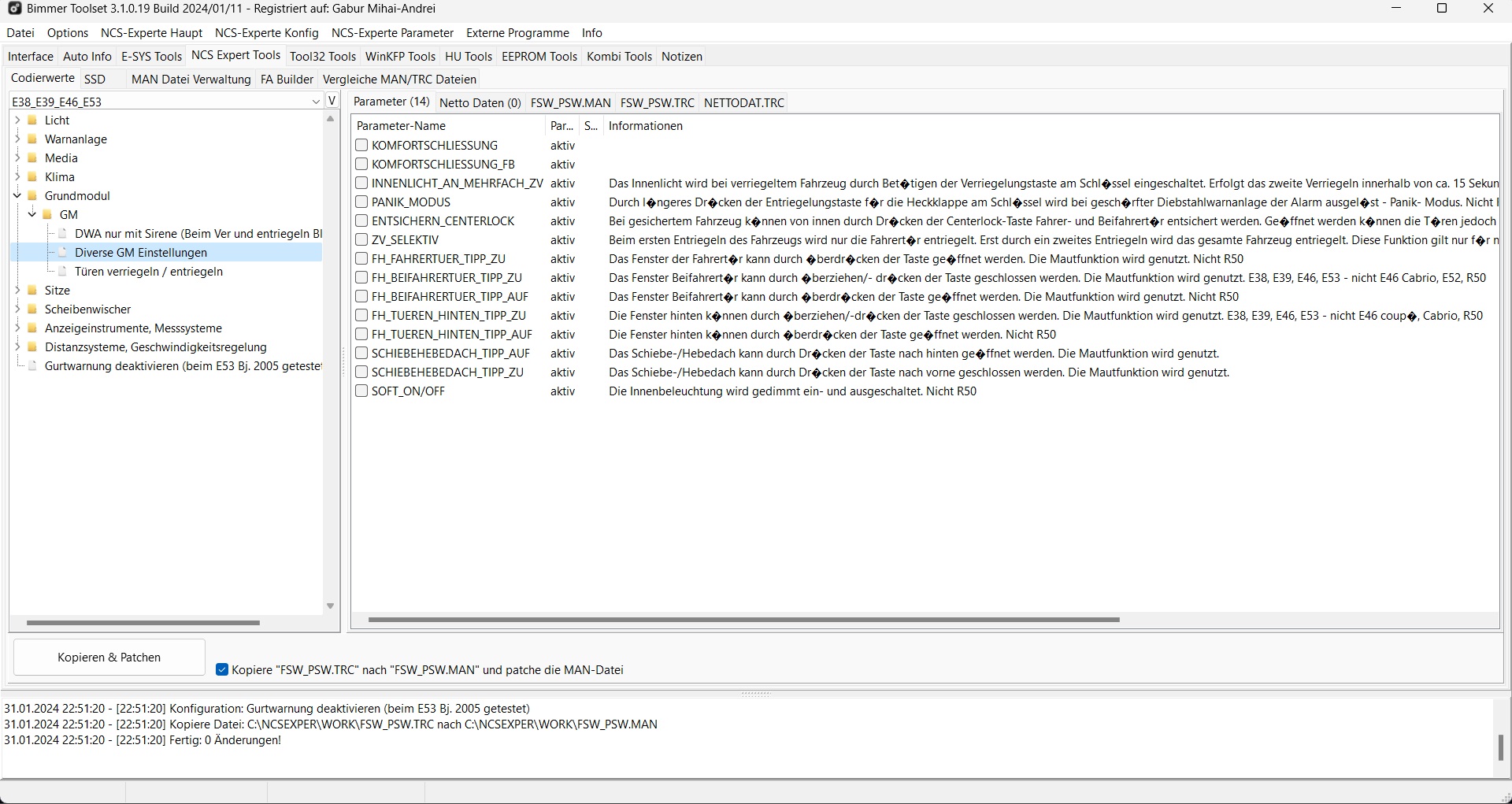This screenshot has height=804, width=1512.
Task: Open the NETTODAT.TRC tab
Action: click(x=744, y=103)
